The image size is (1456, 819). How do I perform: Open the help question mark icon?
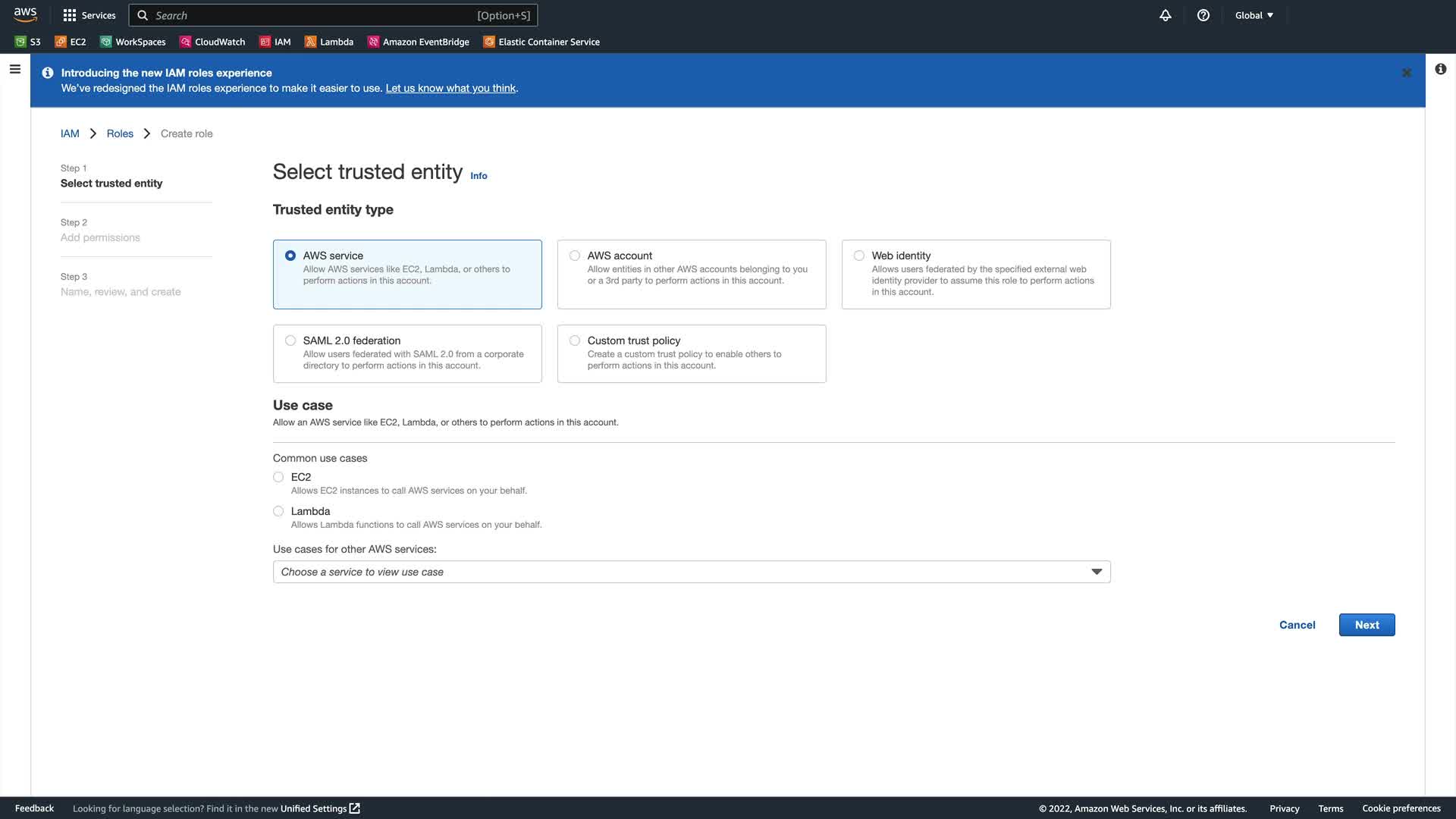(x=1203, y=15)
